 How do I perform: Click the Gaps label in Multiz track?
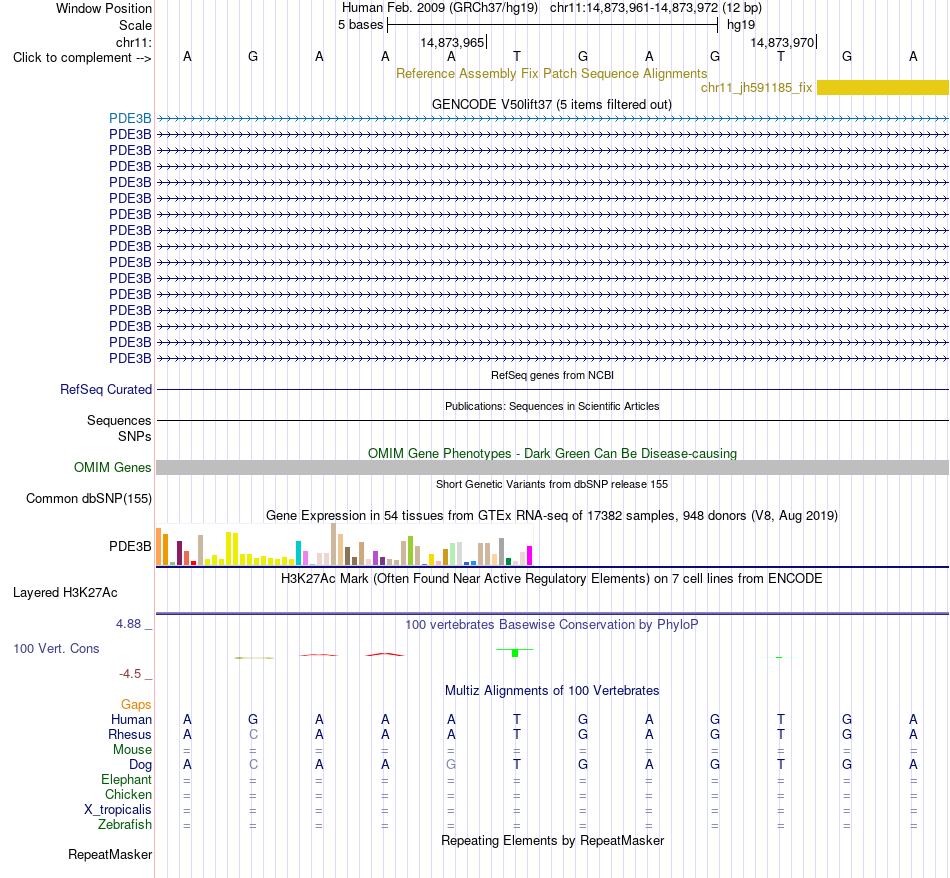coord(136,704)
